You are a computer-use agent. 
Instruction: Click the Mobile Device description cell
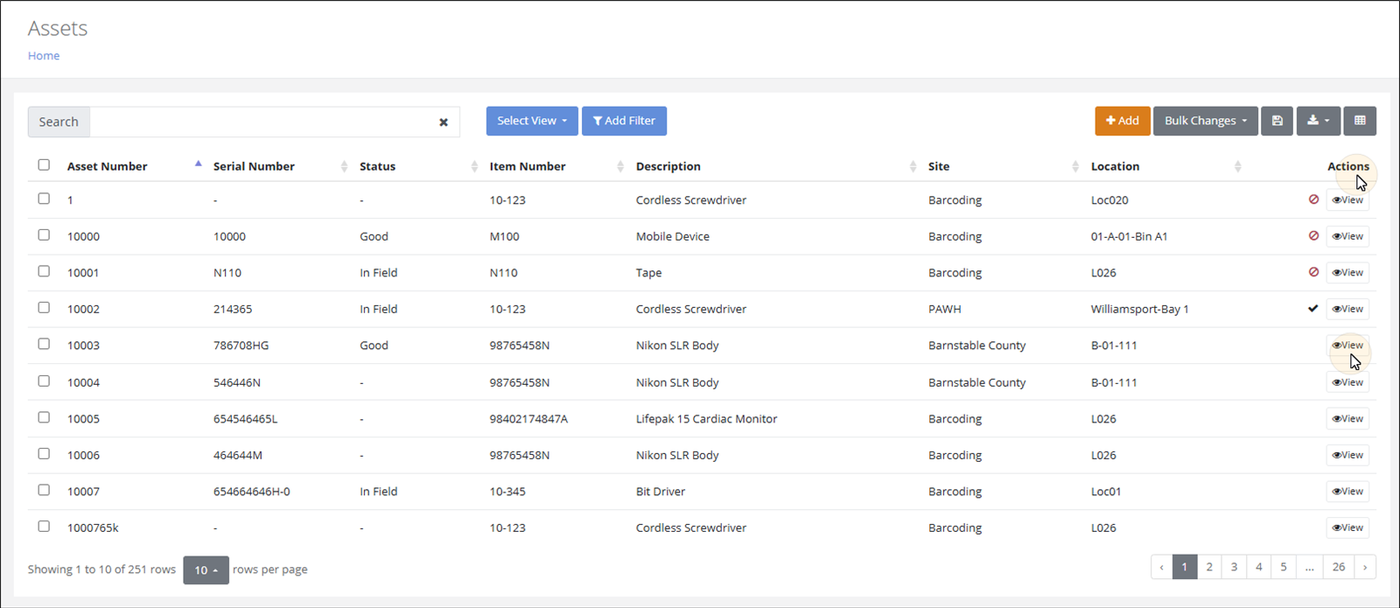click(673, 237)
